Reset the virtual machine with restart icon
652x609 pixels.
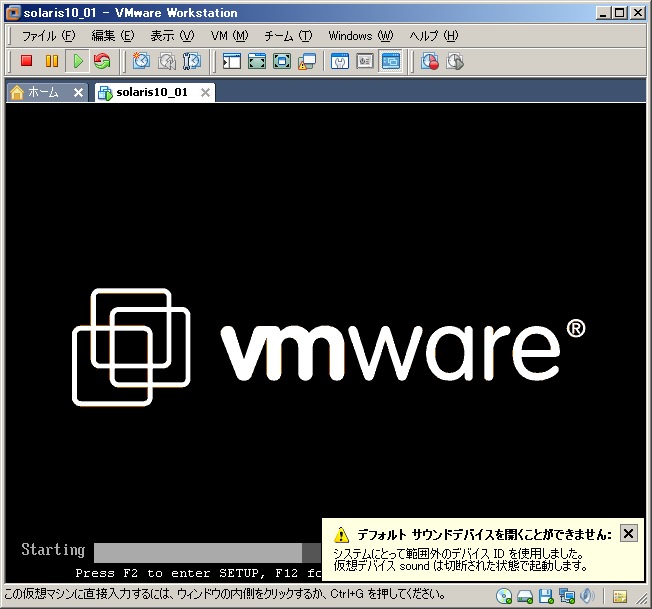click(x=102, y=61)
